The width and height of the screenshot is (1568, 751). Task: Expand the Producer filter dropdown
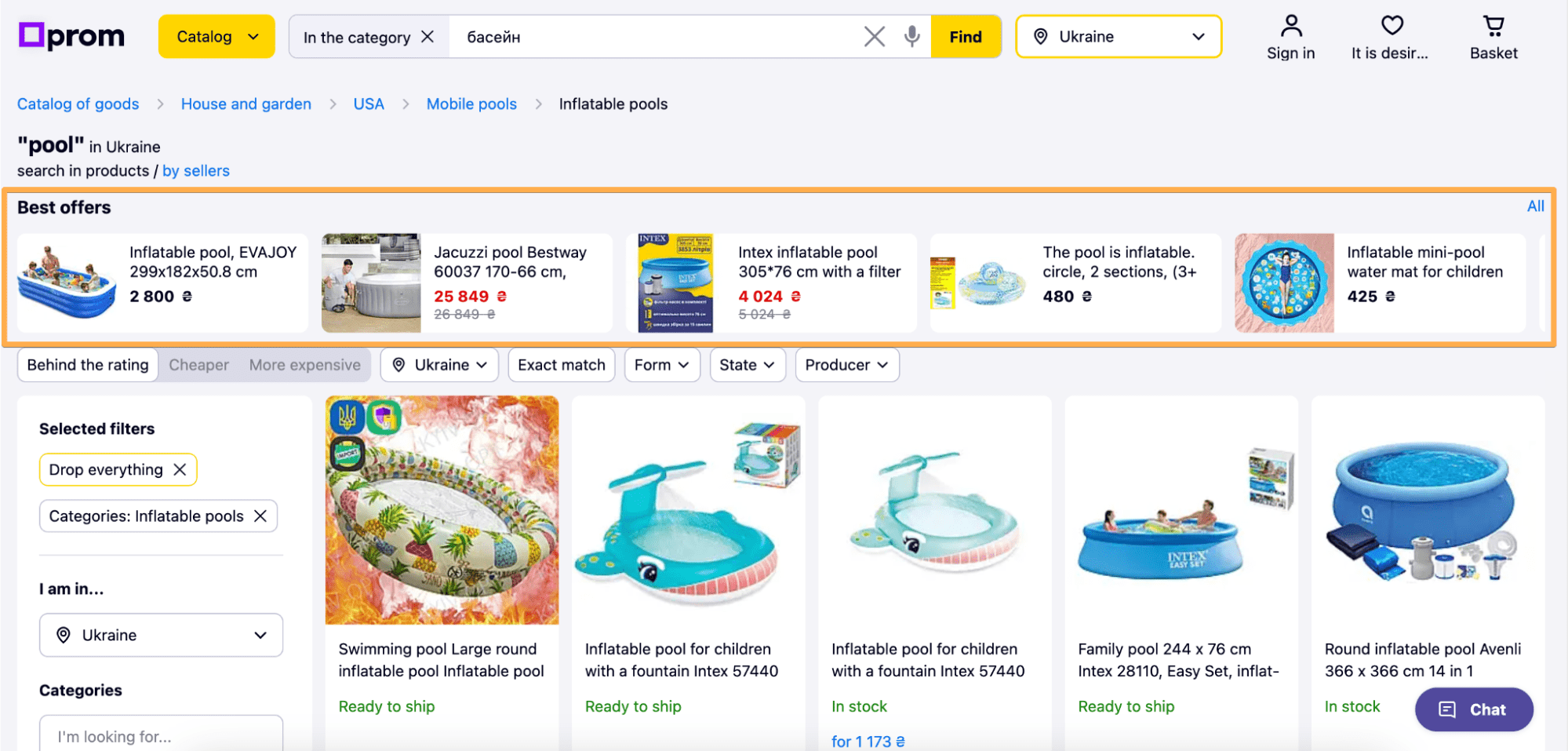(846, 365)
